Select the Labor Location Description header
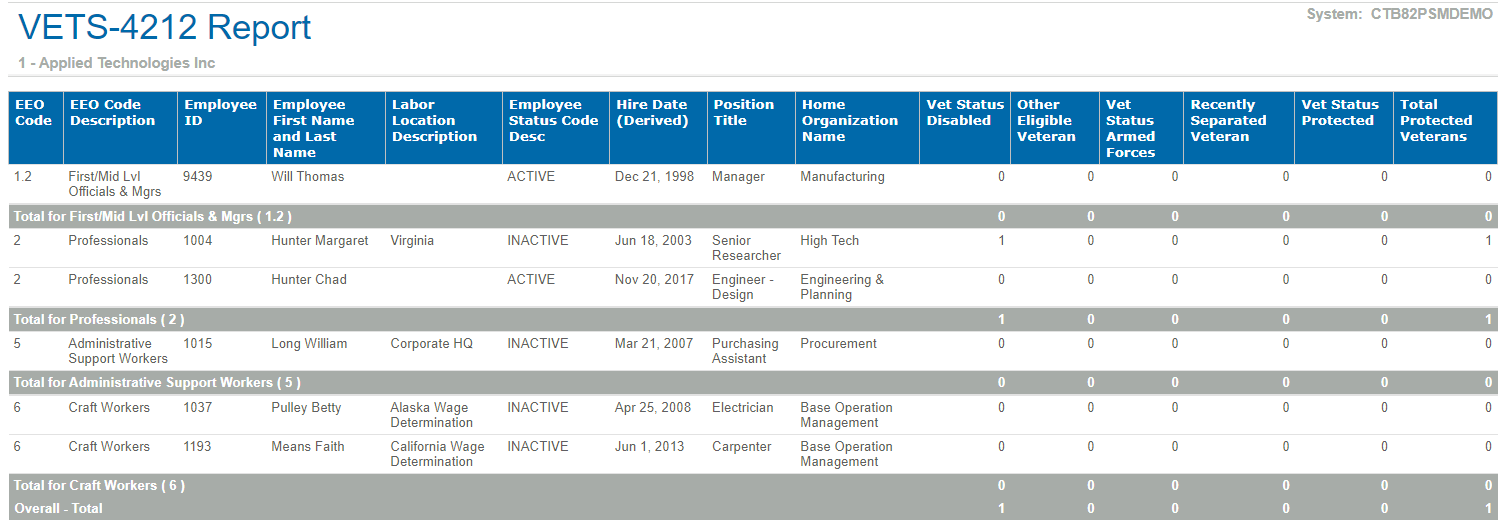This screenshot has width=1502, height=530. [x=444, y=128]
